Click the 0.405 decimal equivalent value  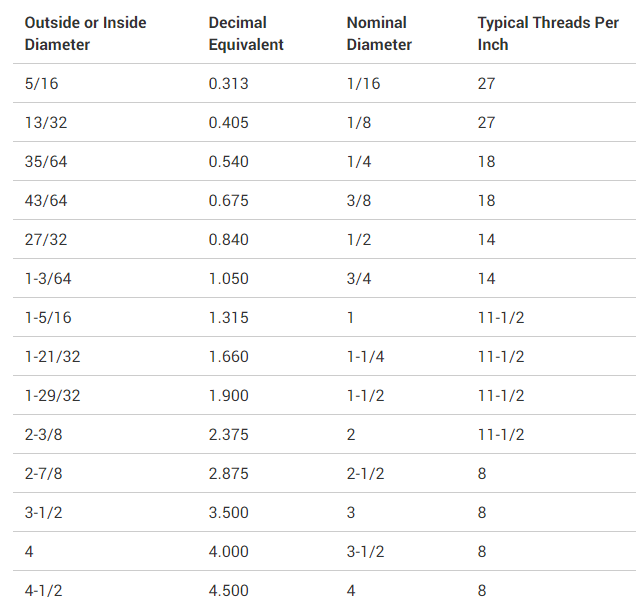tap(229, 123)
